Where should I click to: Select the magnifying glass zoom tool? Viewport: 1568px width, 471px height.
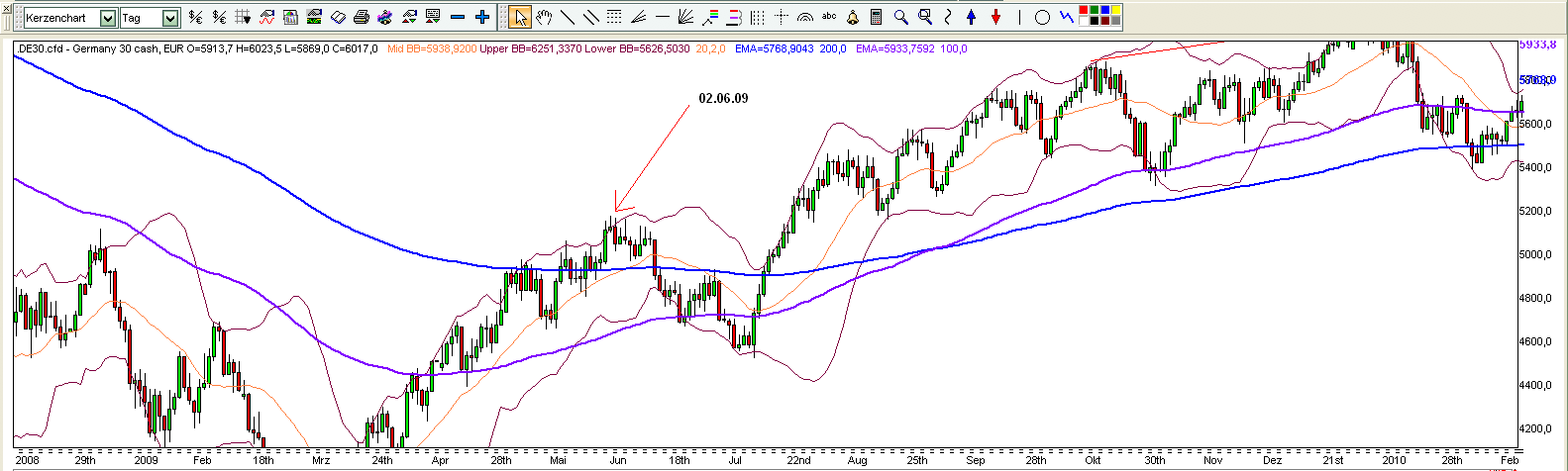point(901,17)
